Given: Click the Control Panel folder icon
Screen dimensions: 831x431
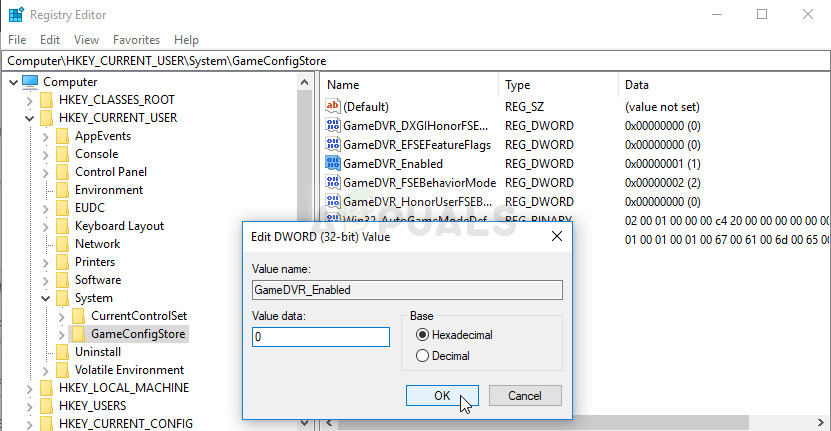Looking at the screenshot, I should [63, 172].
